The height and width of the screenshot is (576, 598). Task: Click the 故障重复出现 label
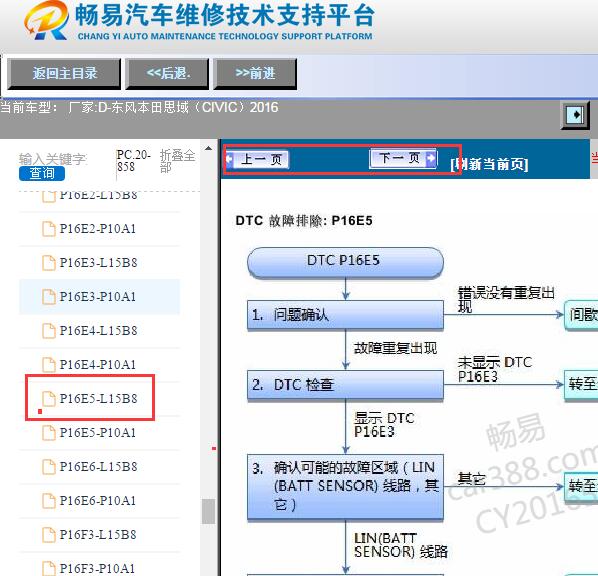[395, 348]
